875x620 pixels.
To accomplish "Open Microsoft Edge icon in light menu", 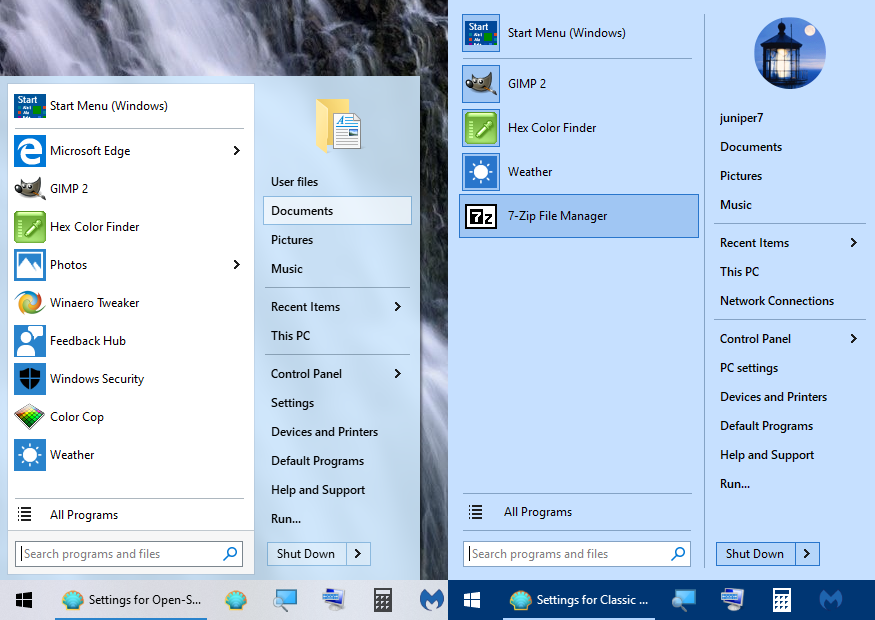I will (x=30, y=151).
